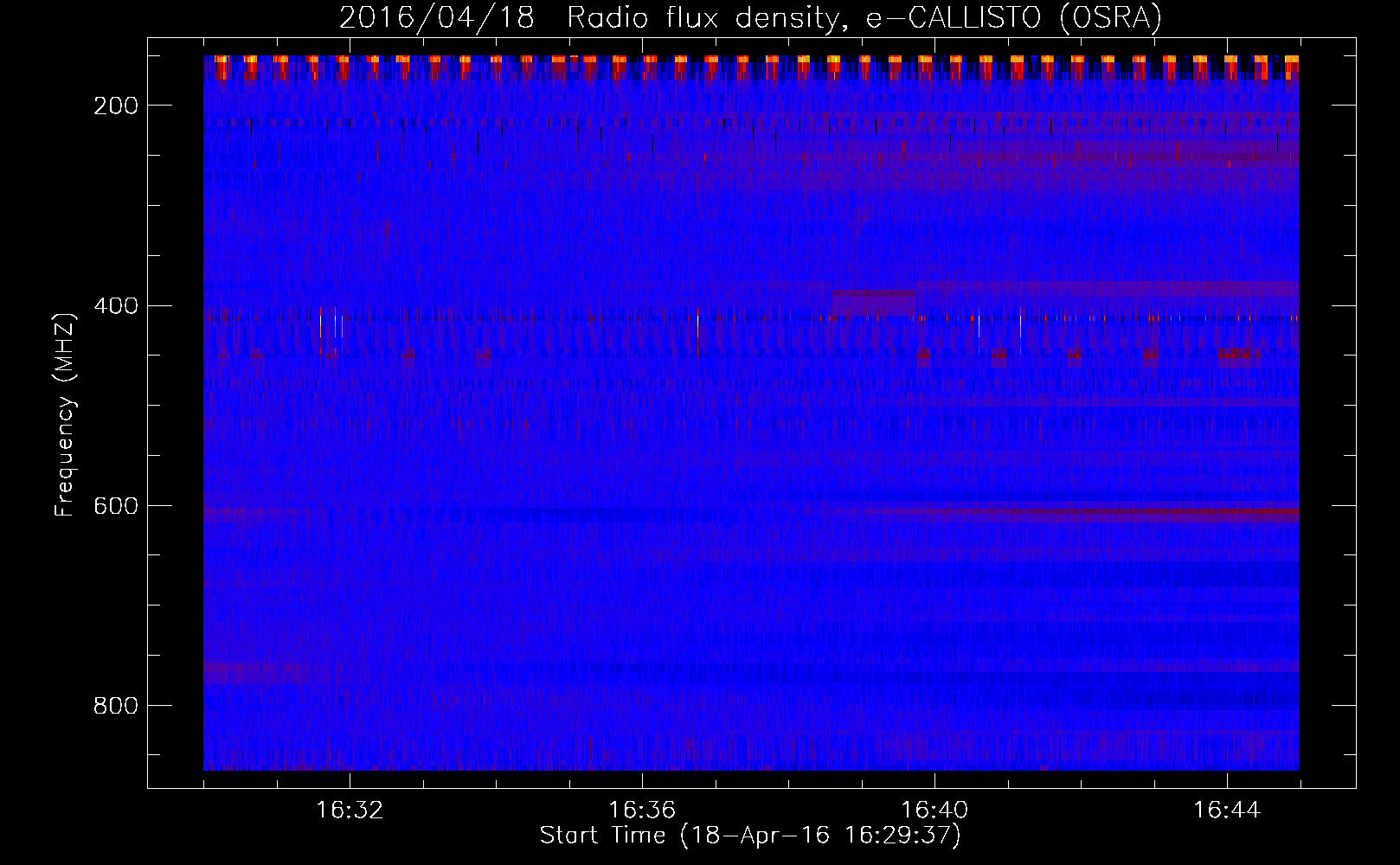
Task: Click the 'Start Time (18-Apr-16 16:29:37)' label
Action: pos(750,836)
